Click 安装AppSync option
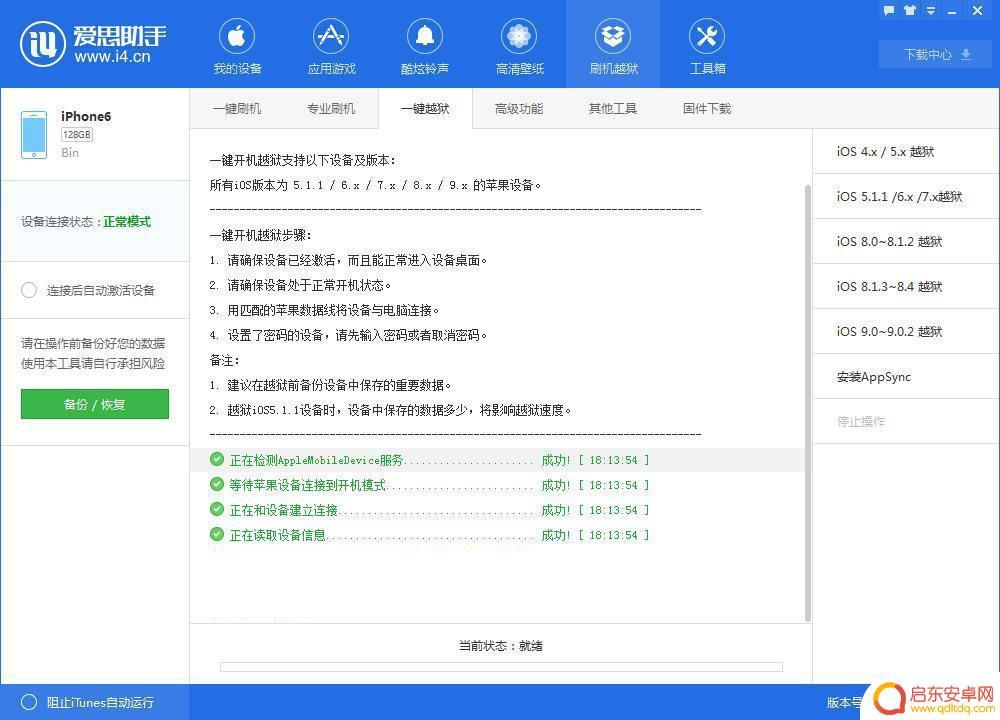Screen dimensions: 1000x720 tap(906, 376)
